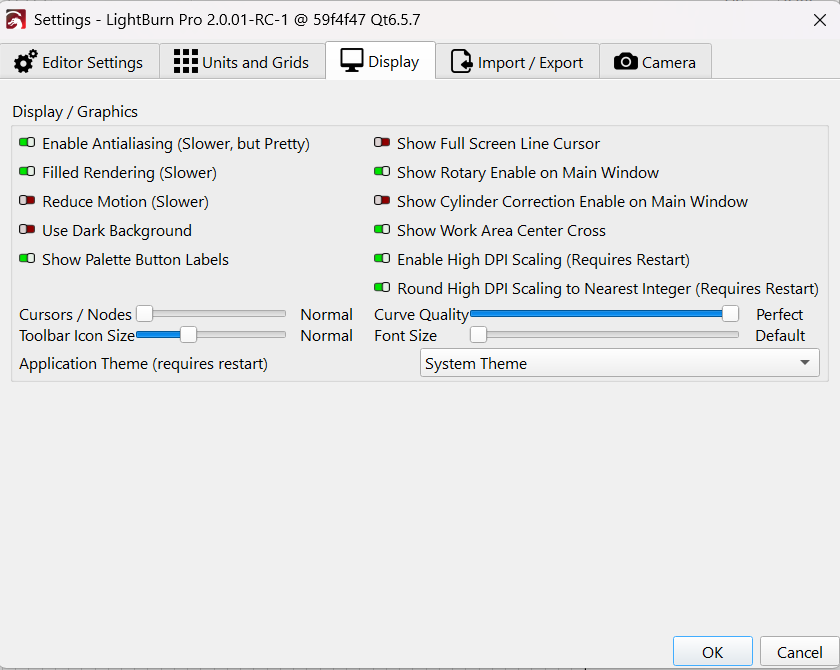Click the Cursors / Nodes slider handle
840x670 pixels.
pos(145,313)
